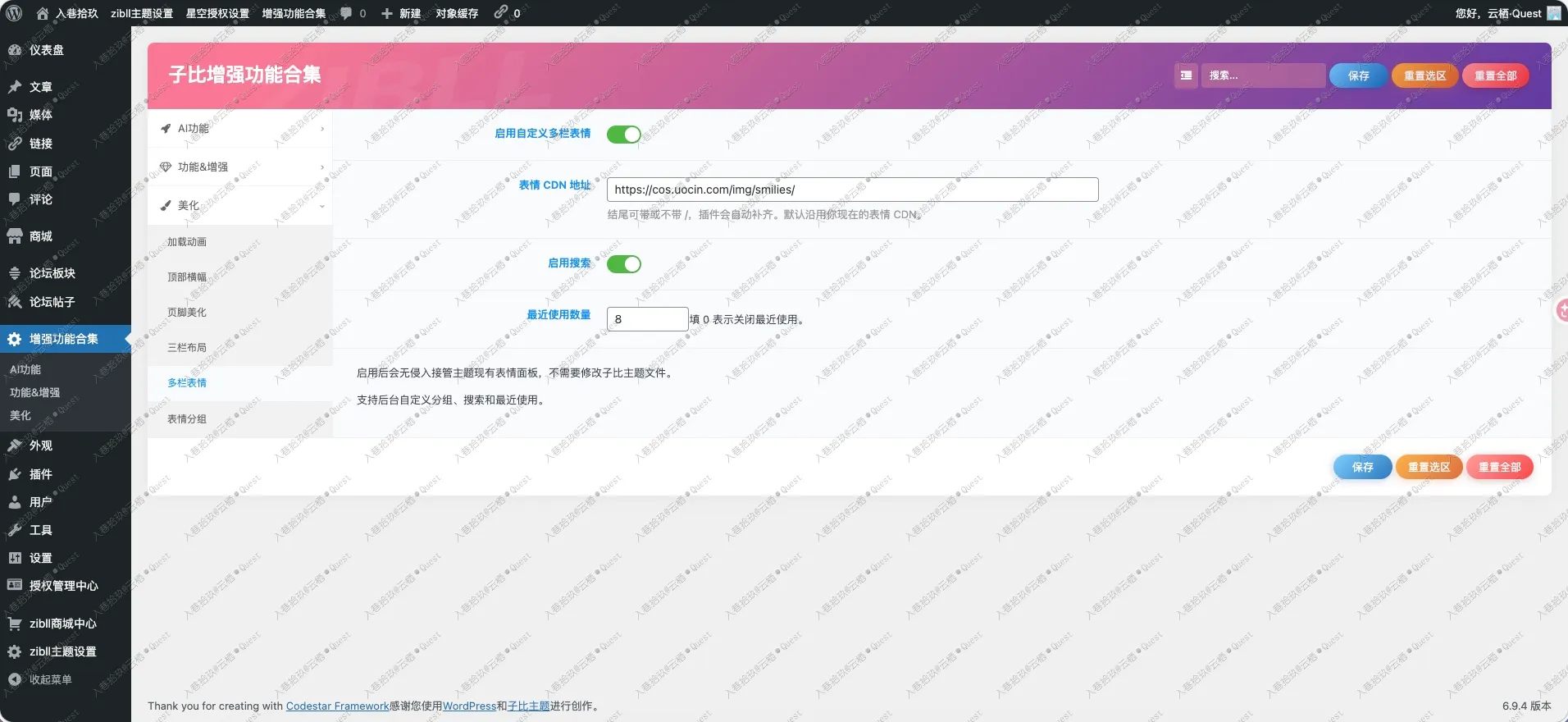Focus the 搜索 options search box
Viewport: 1568px width, 722px height.
(x=1263, y=75)
